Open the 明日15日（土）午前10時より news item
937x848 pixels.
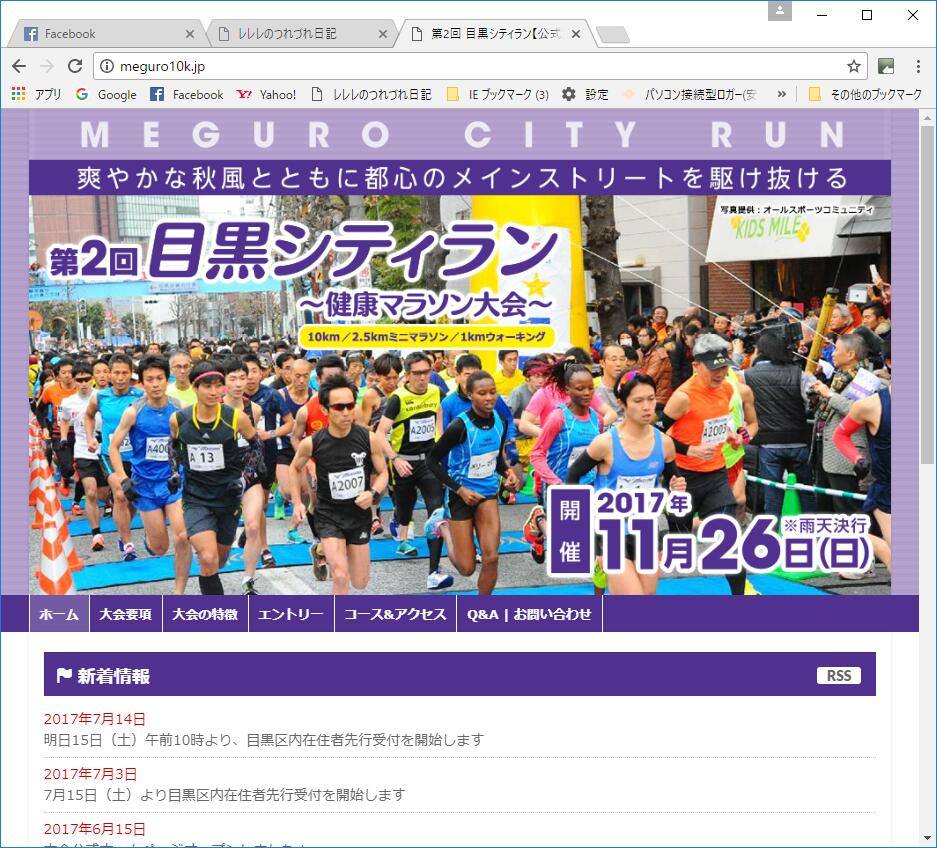(264, 740)
